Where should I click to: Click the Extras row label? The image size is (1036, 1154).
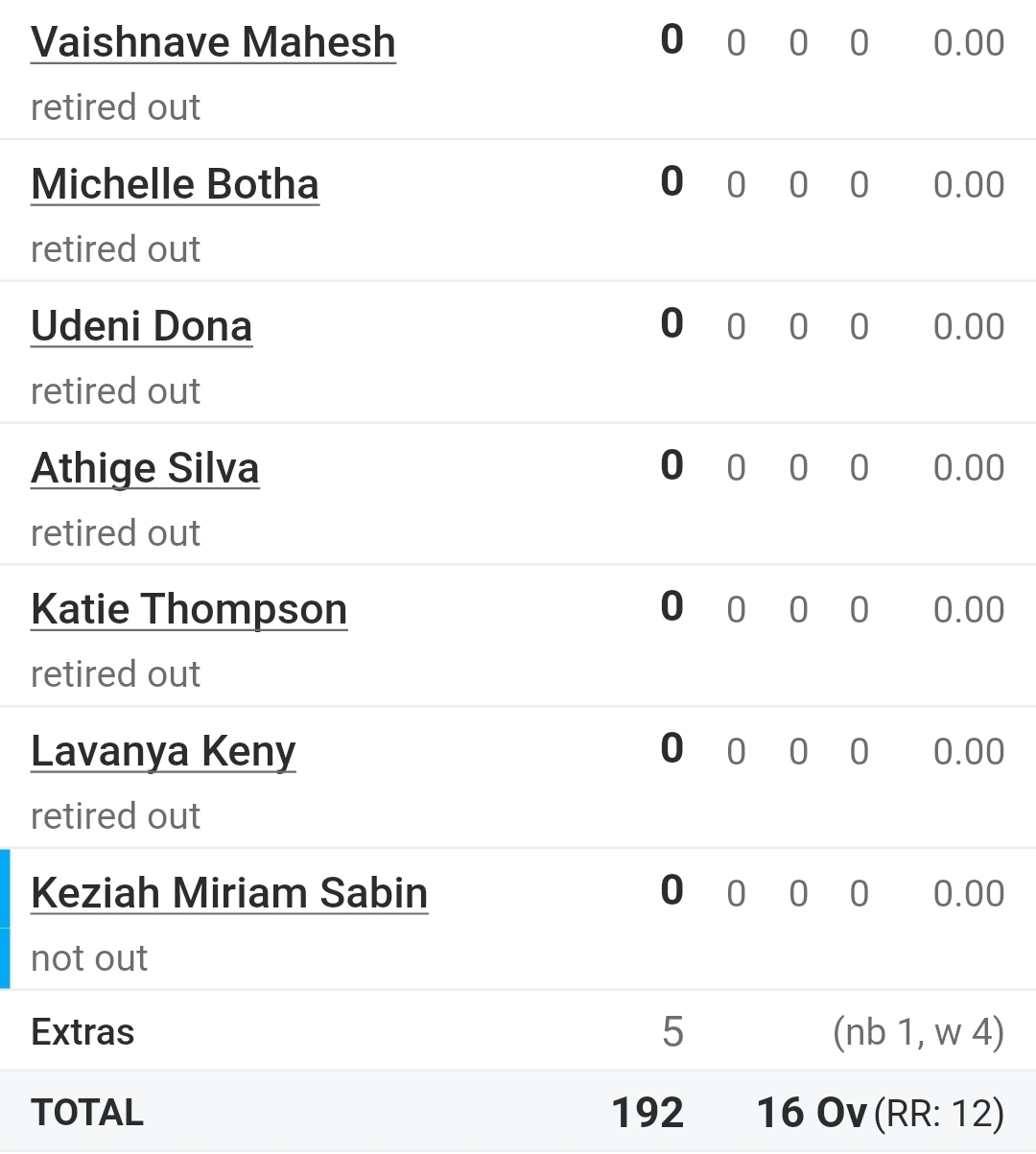tap(82, 1032)
